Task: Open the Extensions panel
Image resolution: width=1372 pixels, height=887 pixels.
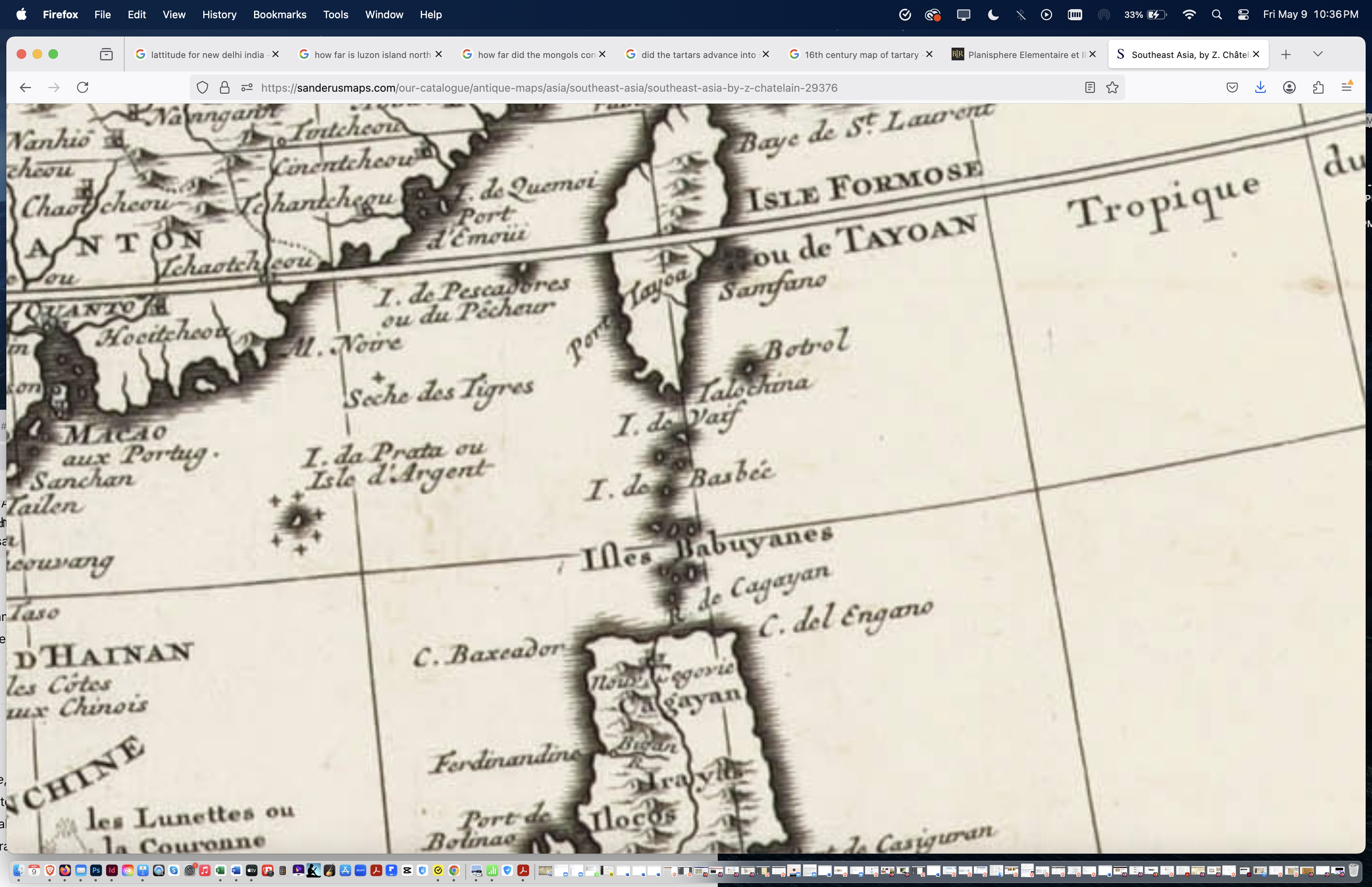Action: click(x=1318, y=87)
